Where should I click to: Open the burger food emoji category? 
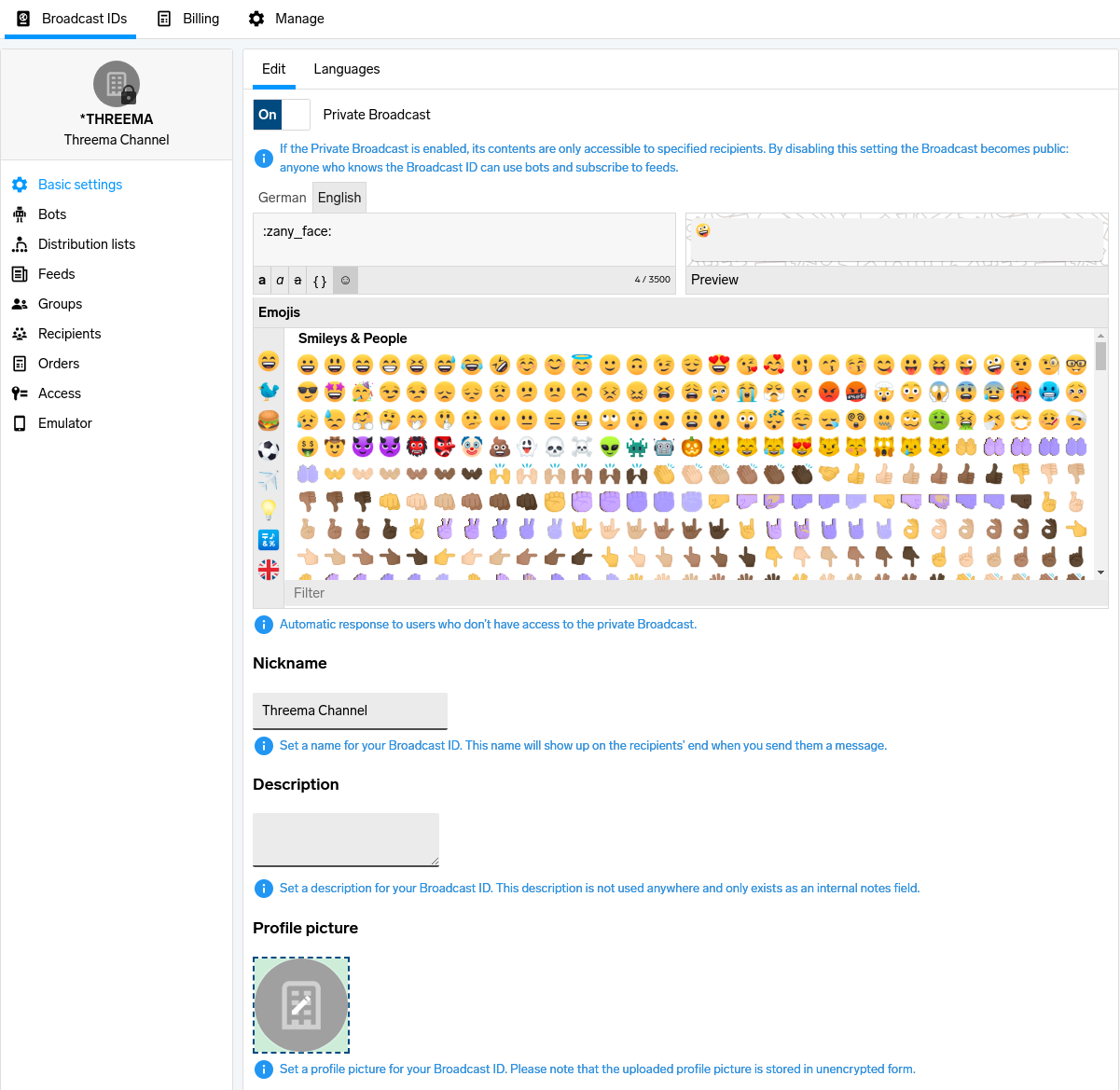pos(269,421)
